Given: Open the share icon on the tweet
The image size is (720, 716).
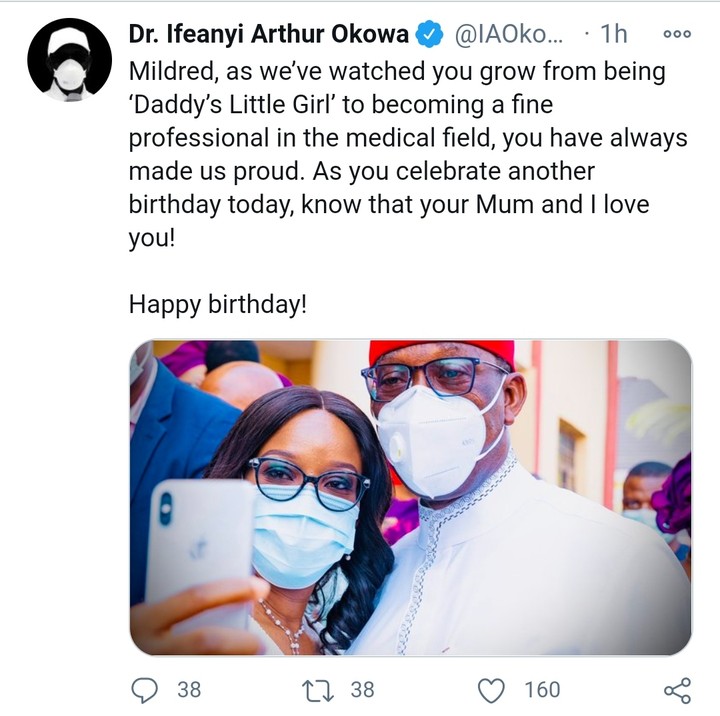Looking at the screenshot, I should 677,689.
